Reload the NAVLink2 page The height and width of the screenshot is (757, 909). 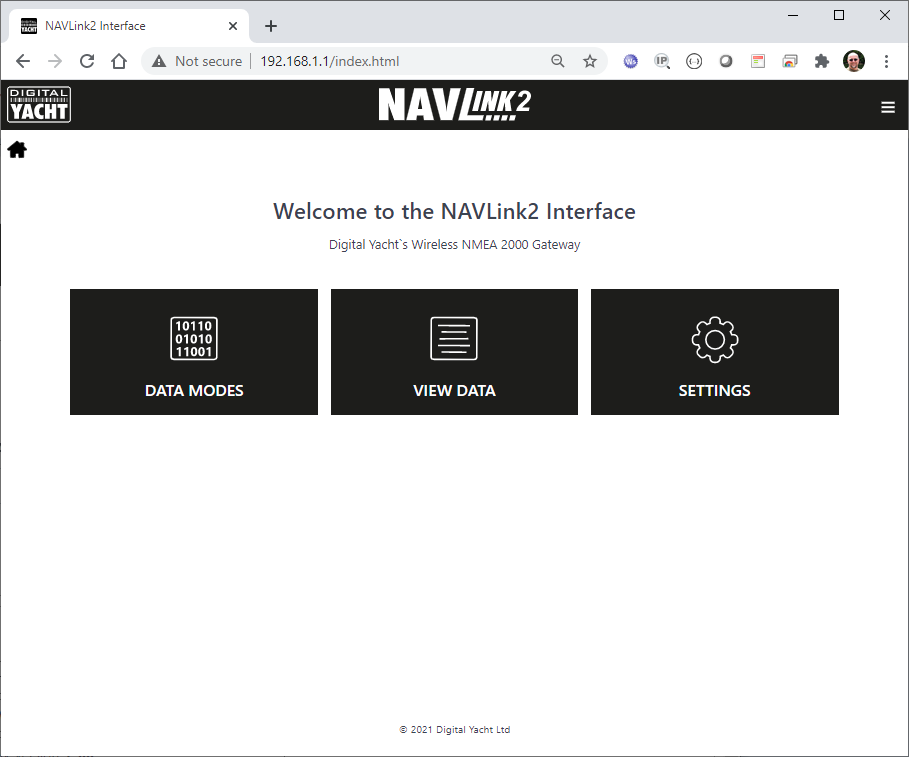click(x=87, y=60)
